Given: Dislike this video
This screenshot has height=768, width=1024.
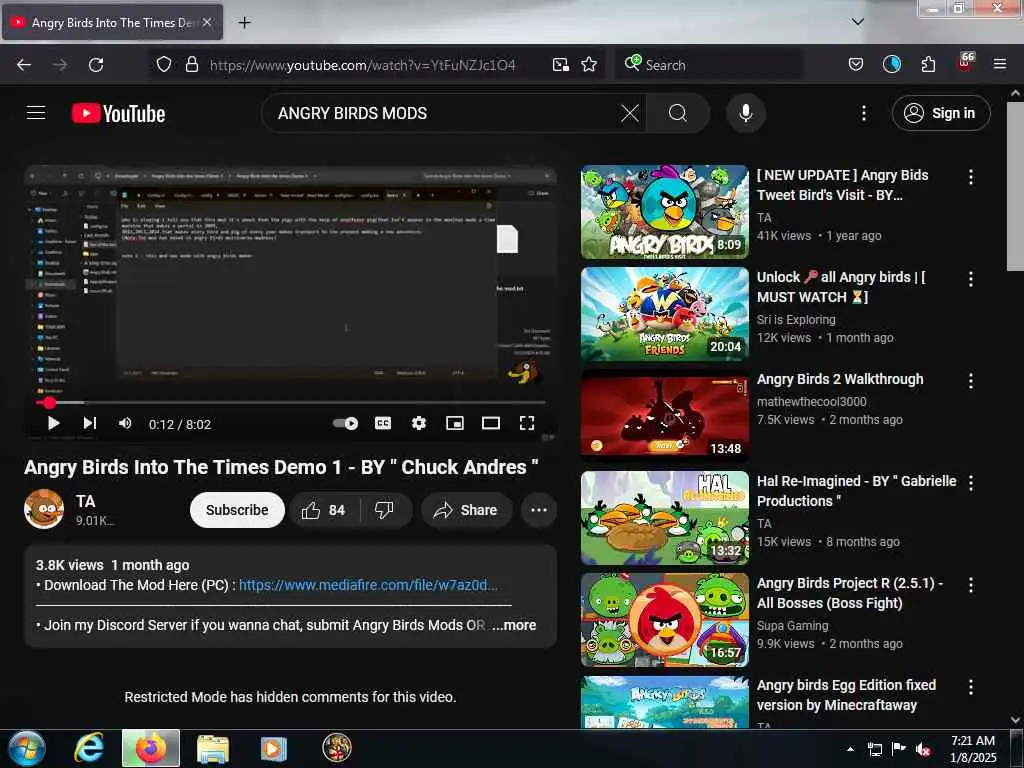Looking at the screenshot, I should point(385,509).
